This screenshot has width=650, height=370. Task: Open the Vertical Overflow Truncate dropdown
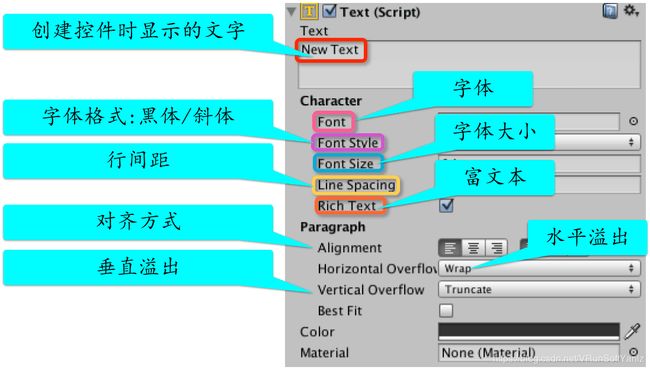pos(539,289)
